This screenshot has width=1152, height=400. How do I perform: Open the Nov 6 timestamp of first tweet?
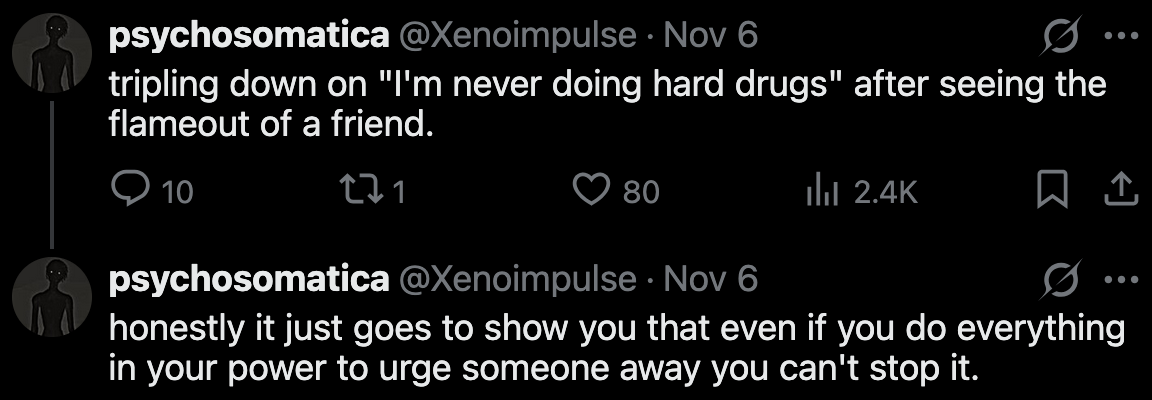click(x=710, y=37)
